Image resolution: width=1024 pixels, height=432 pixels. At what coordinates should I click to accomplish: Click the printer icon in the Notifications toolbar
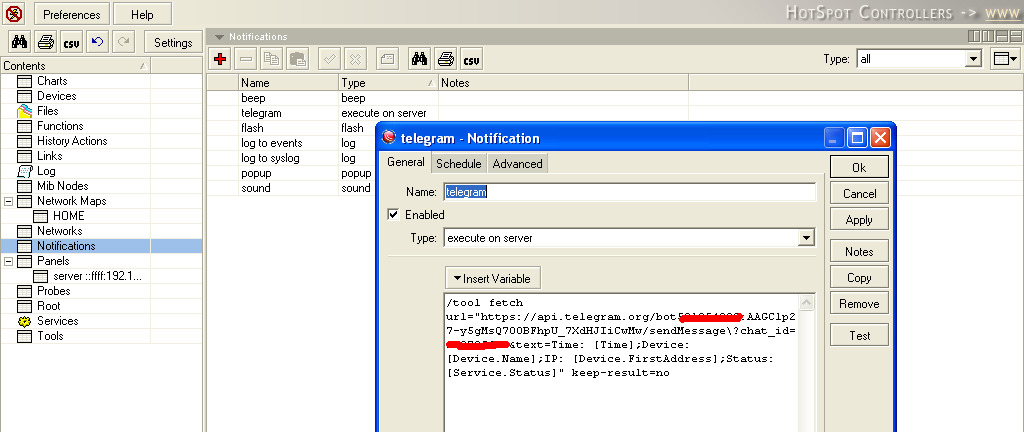[445, 59]
